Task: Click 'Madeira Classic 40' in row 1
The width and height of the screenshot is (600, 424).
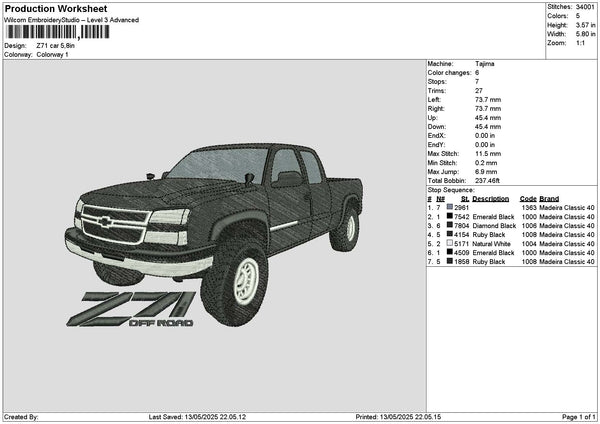Action: [x=567, y=208]
